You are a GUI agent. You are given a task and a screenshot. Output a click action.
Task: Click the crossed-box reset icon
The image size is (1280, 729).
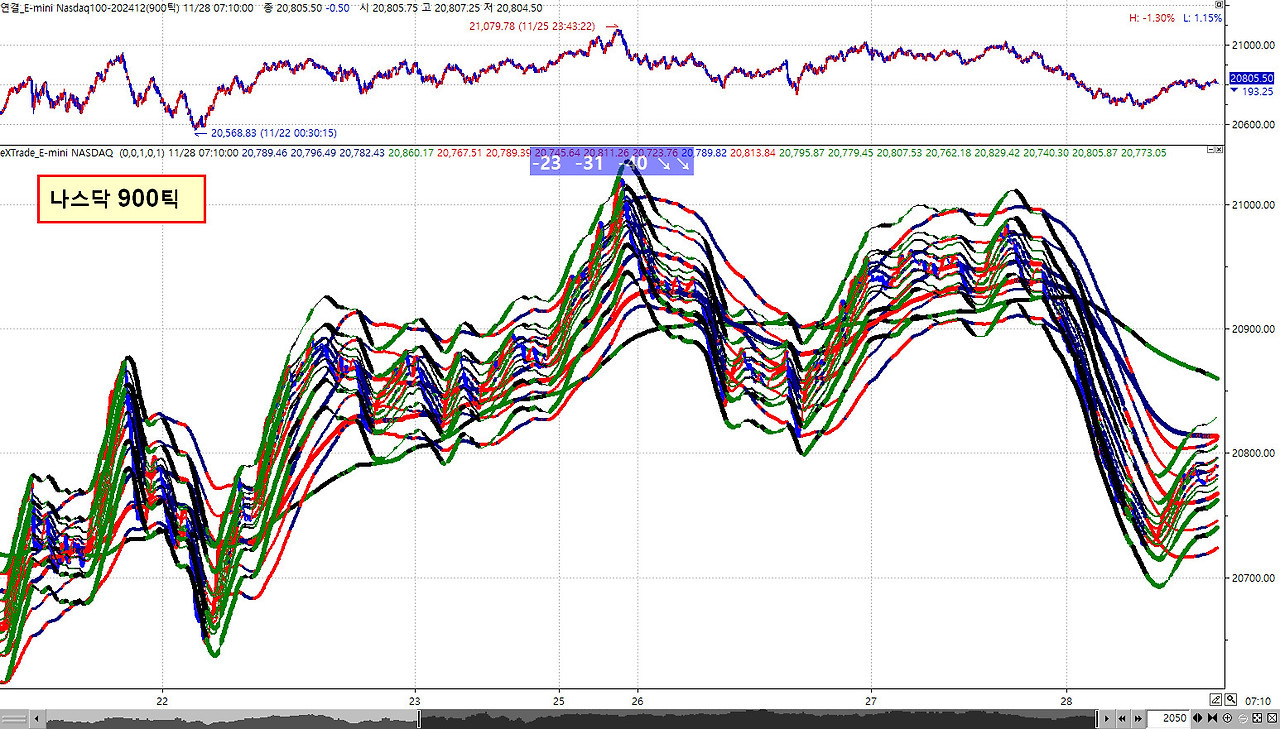[1272, 719]
